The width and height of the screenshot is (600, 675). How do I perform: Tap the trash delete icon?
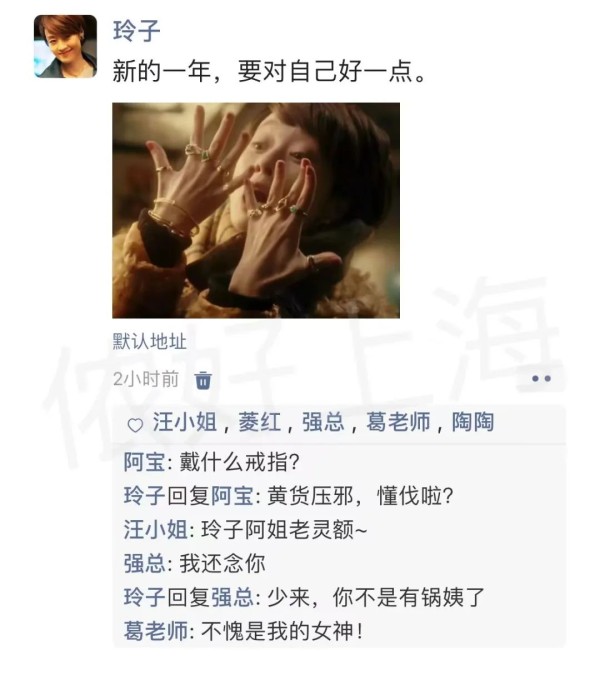pos(203,380)
